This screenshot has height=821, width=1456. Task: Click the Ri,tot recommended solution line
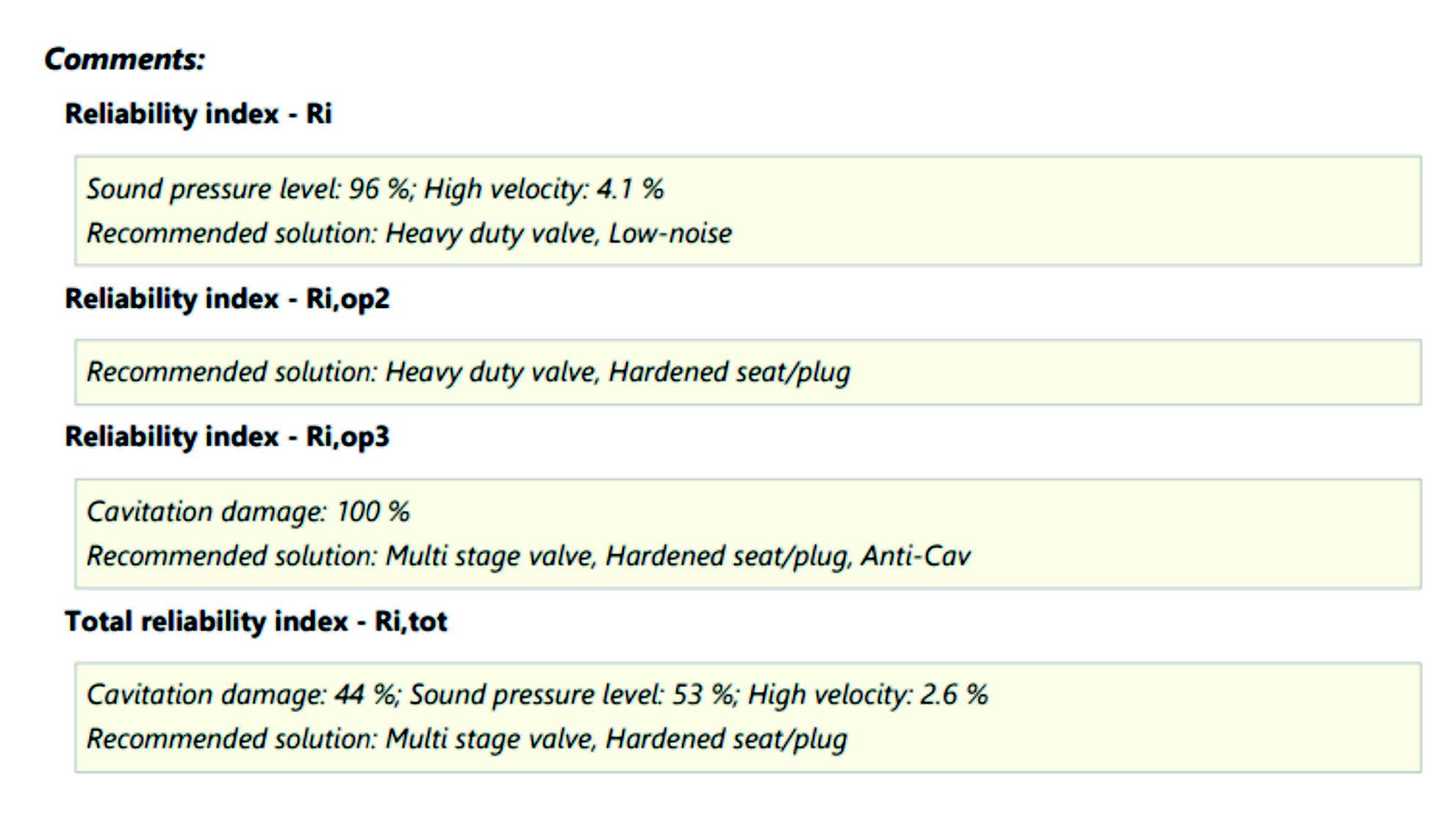(467, 739)
